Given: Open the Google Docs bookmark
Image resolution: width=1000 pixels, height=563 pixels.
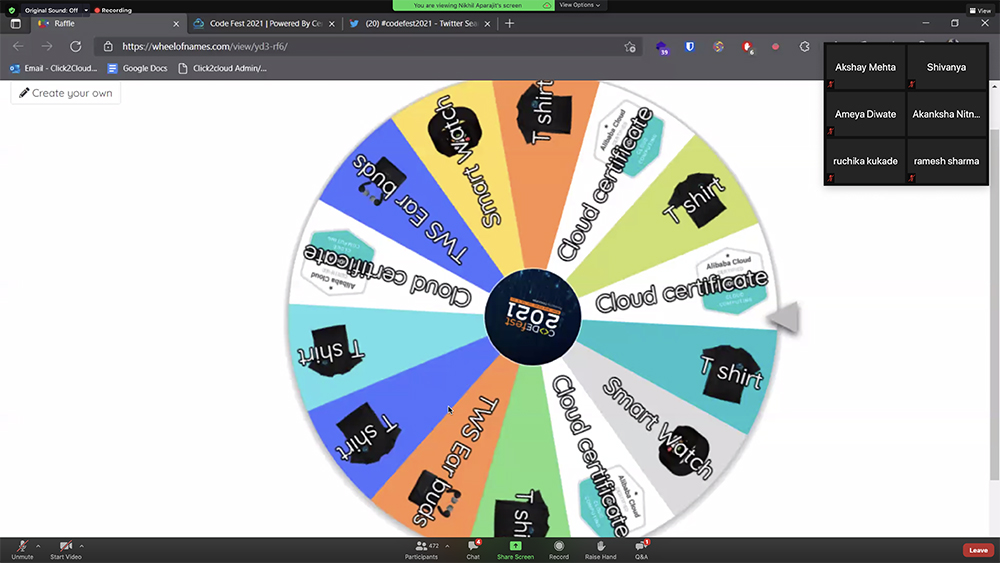Looking at the screenshot, I should click(137, 68).
